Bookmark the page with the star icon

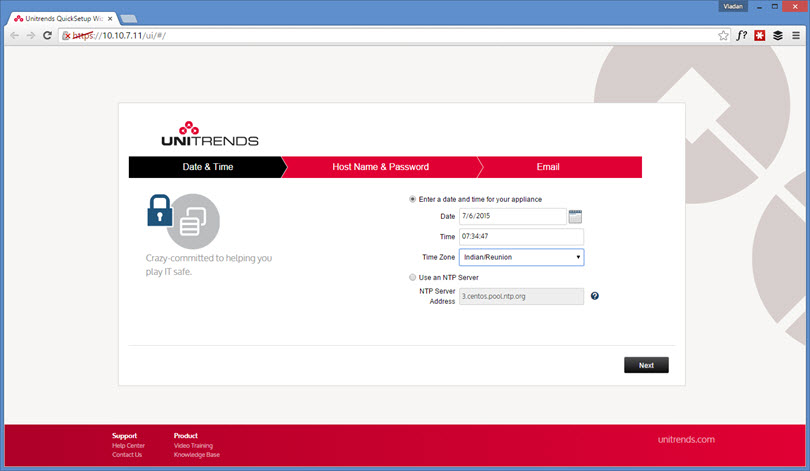[723, 36]
